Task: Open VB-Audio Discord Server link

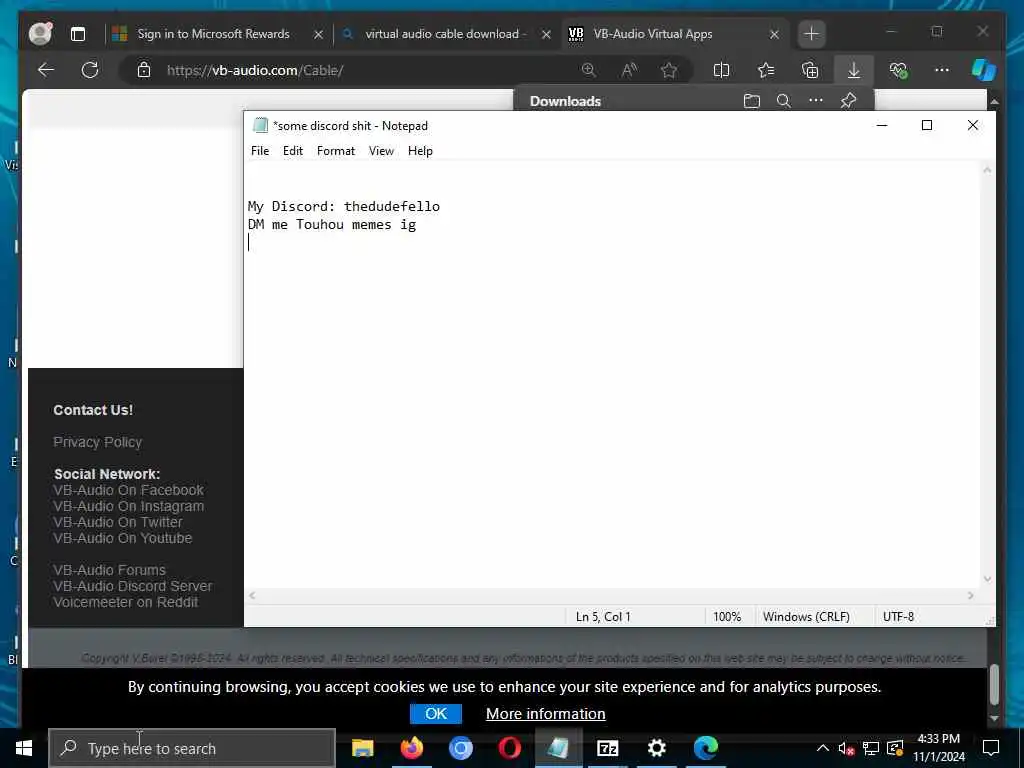Action: (x=133, y=586)
